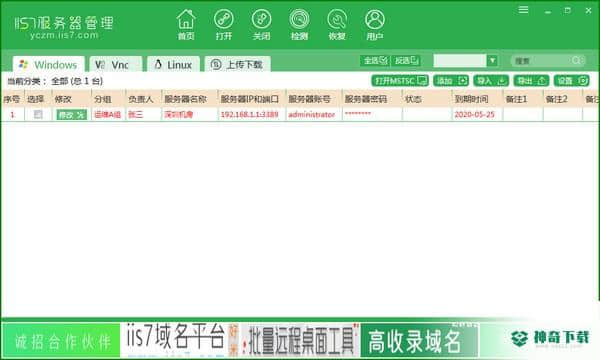The height and width of the screenshot is (360, 600).
Task: Click the 诚招合作伙伴 banner
Action: coord(61,340)
